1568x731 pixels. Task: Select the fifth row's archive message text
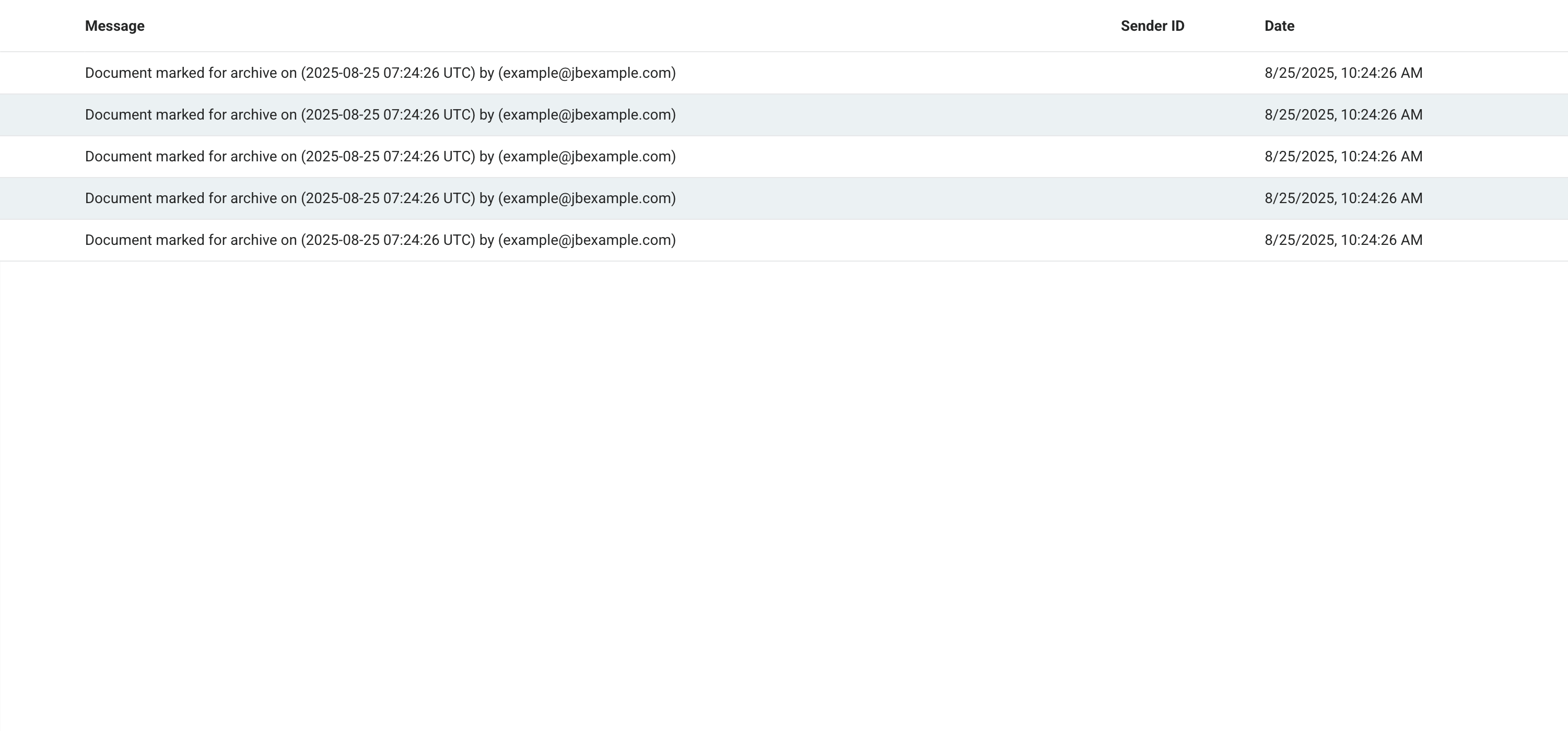pos(380,240)
